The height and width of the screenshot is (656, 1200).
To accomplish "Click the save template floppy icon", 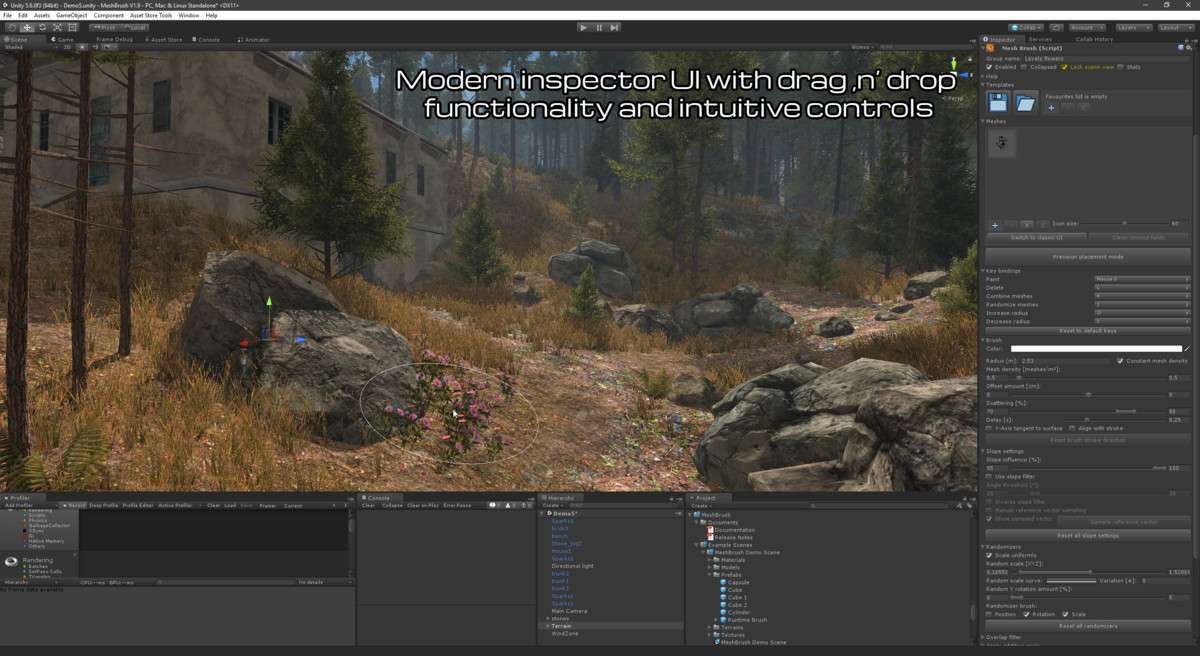I will coord(998,102).
